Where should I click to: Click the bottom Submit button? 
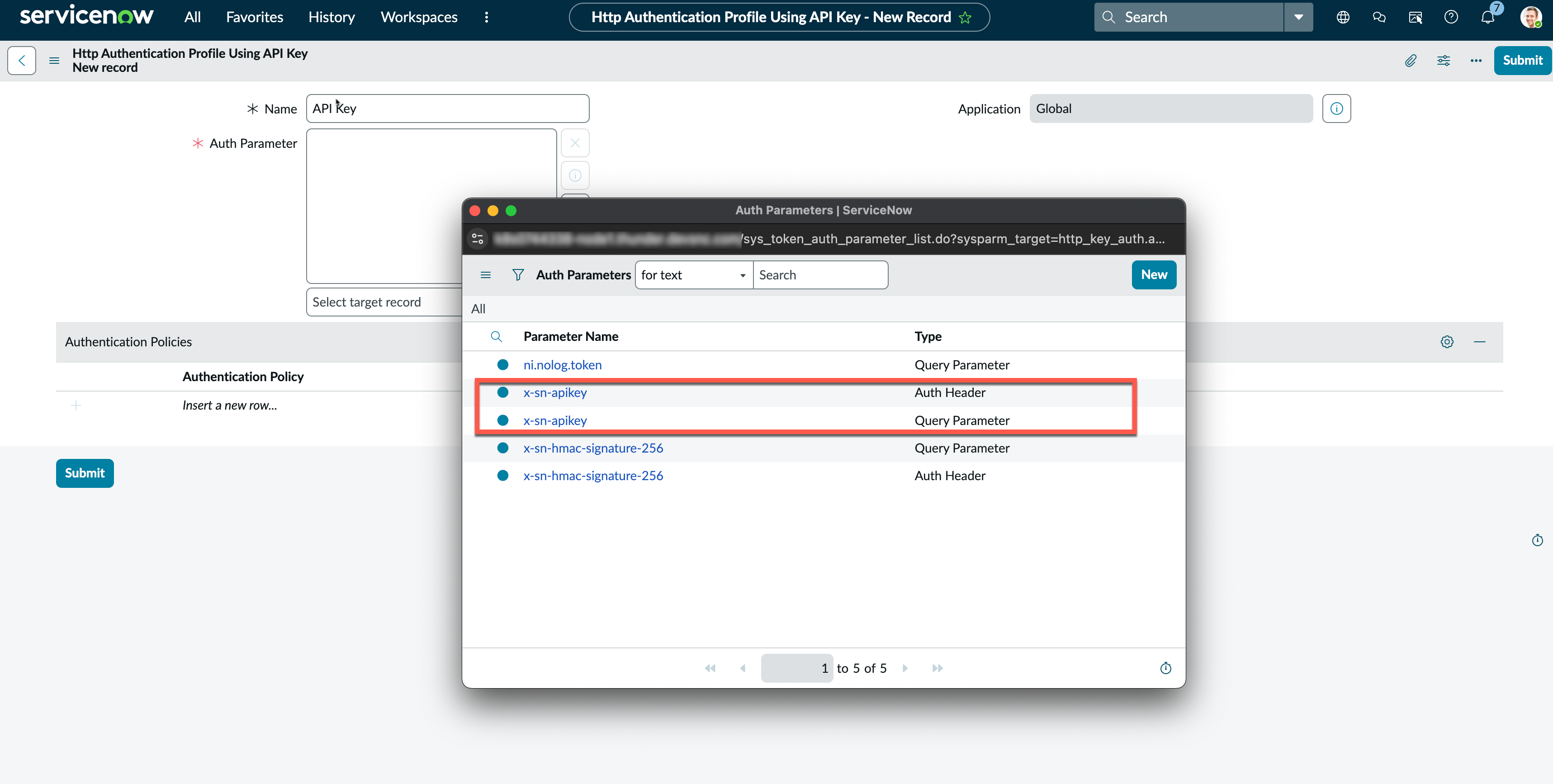click(85, 473)
